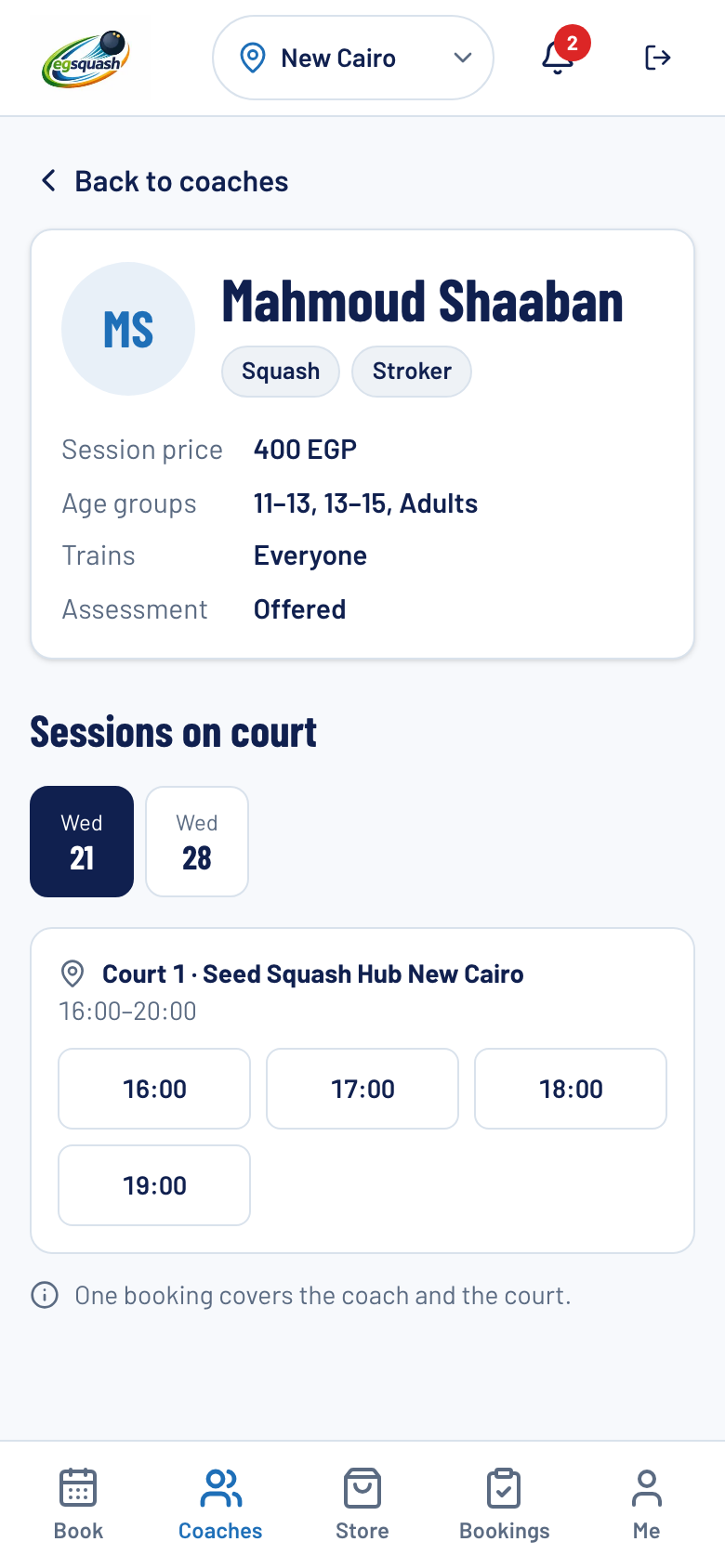Choose the 16:00 time slot
This screenshot has height=1568, width=725.
click(154, 1089)
